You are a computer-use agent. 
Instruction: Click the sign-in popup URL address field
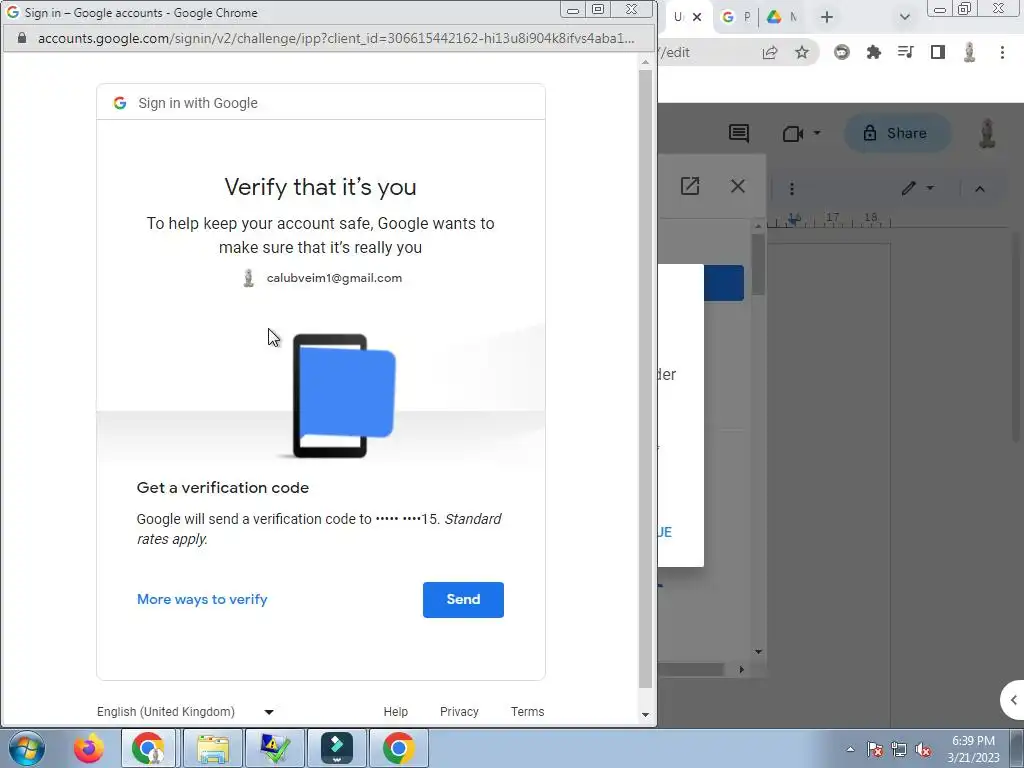(336, 39)
